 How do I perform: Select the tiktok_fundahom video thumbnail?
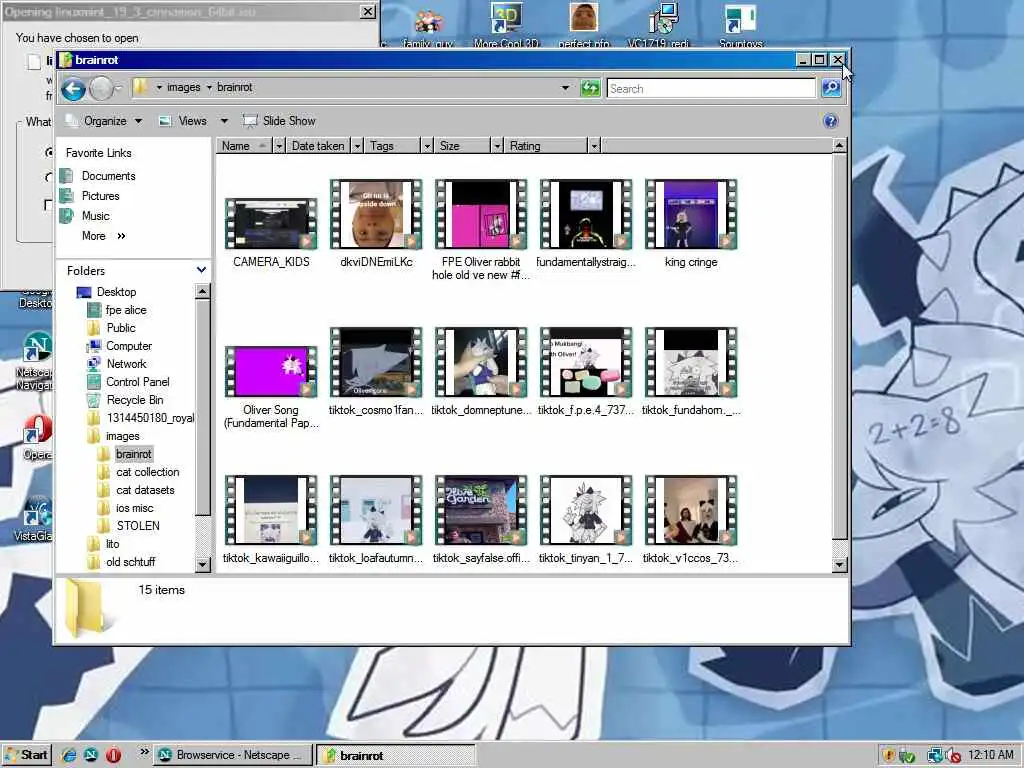tap(691, 363)
